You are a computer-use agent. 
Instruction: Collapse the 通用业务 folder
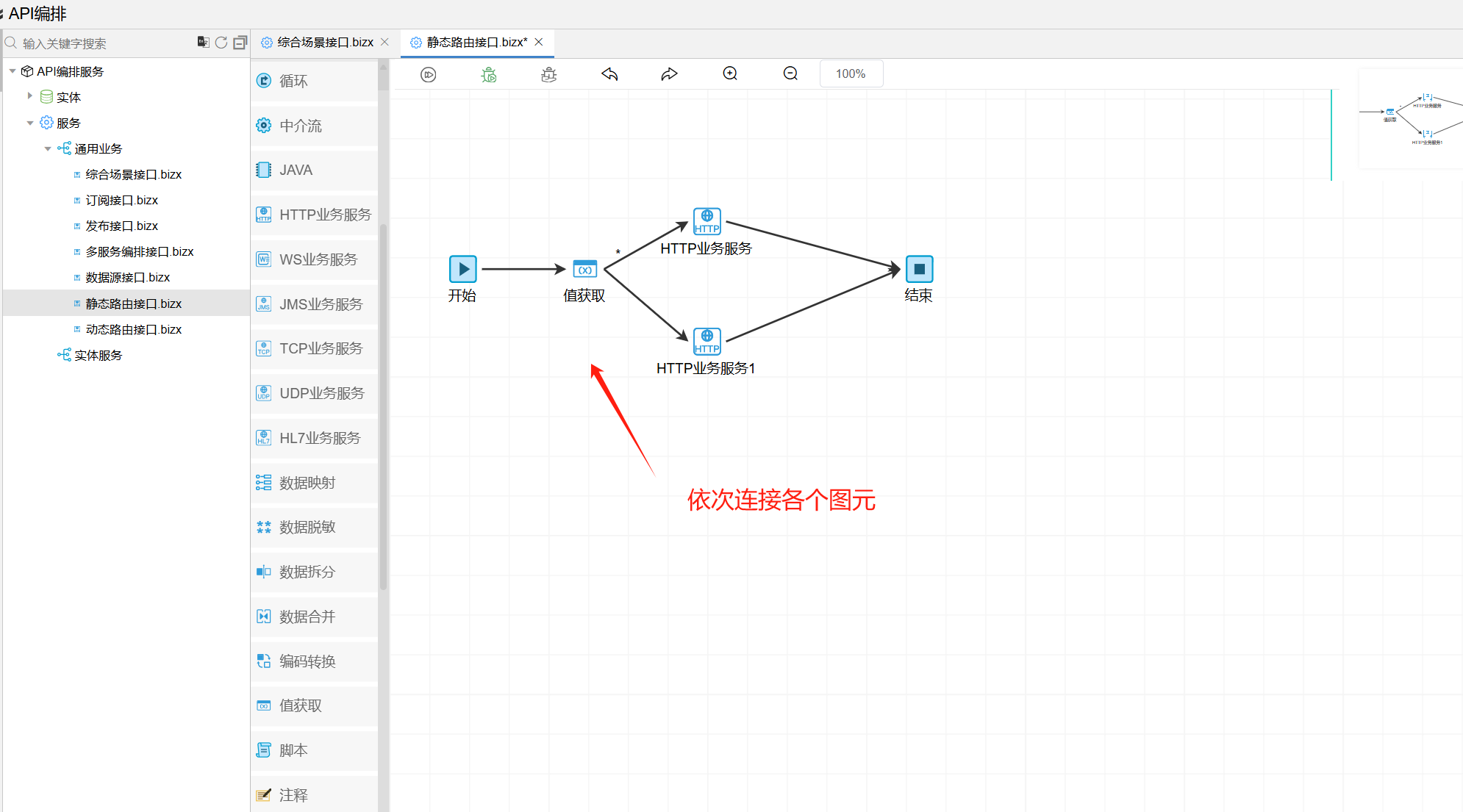48,148
